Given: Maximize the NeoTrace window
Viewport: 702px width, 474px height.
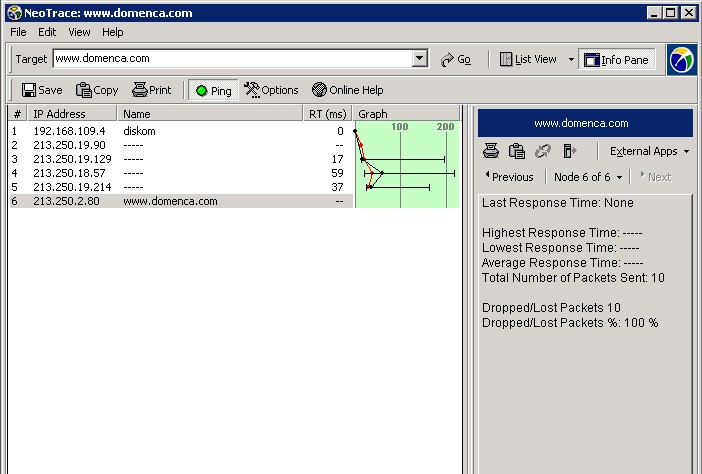Looking at the screenshot, I should (671, 13).
